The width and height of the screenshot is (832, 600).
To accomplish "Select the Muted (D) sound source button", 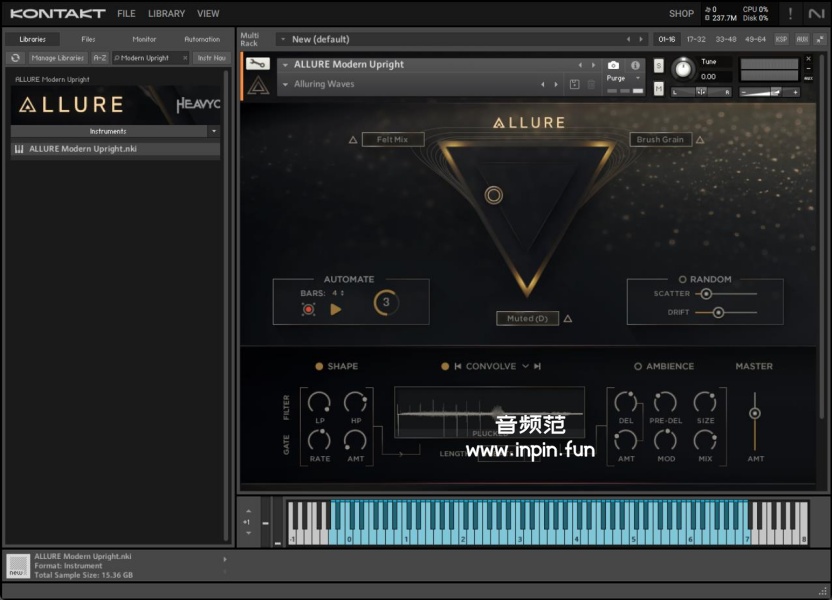I will point(527,318).
